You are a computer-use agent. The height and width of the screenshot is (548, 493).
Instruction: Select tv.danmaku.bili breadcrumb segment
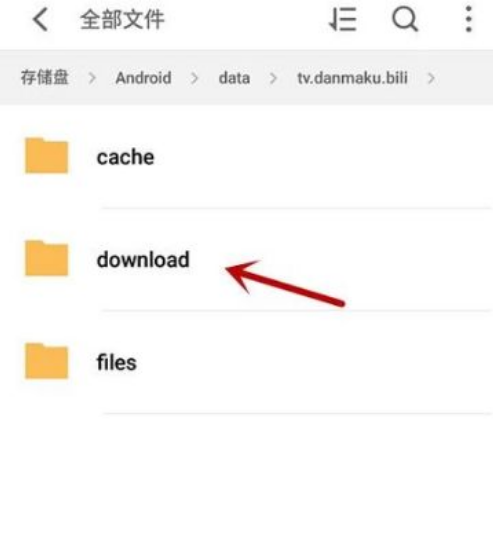(352, 78)
